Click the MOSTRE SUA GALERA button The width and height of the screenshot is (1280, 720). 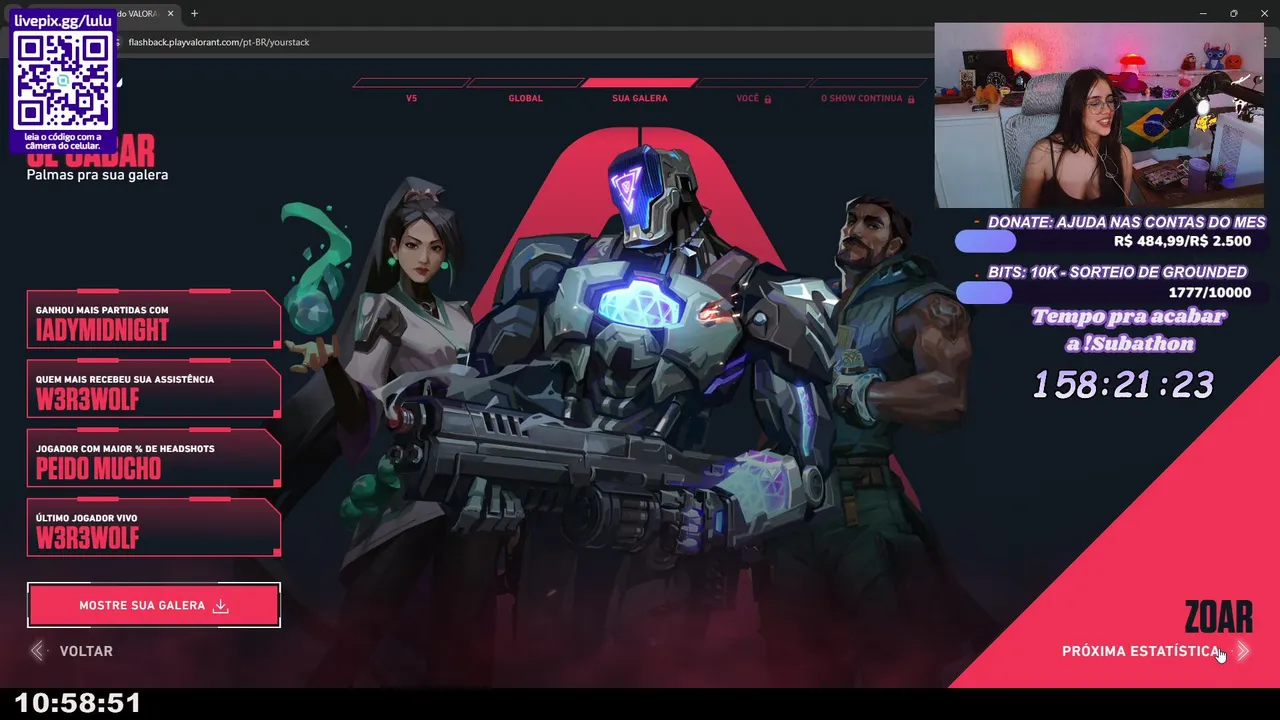click(x=154, y=605)
